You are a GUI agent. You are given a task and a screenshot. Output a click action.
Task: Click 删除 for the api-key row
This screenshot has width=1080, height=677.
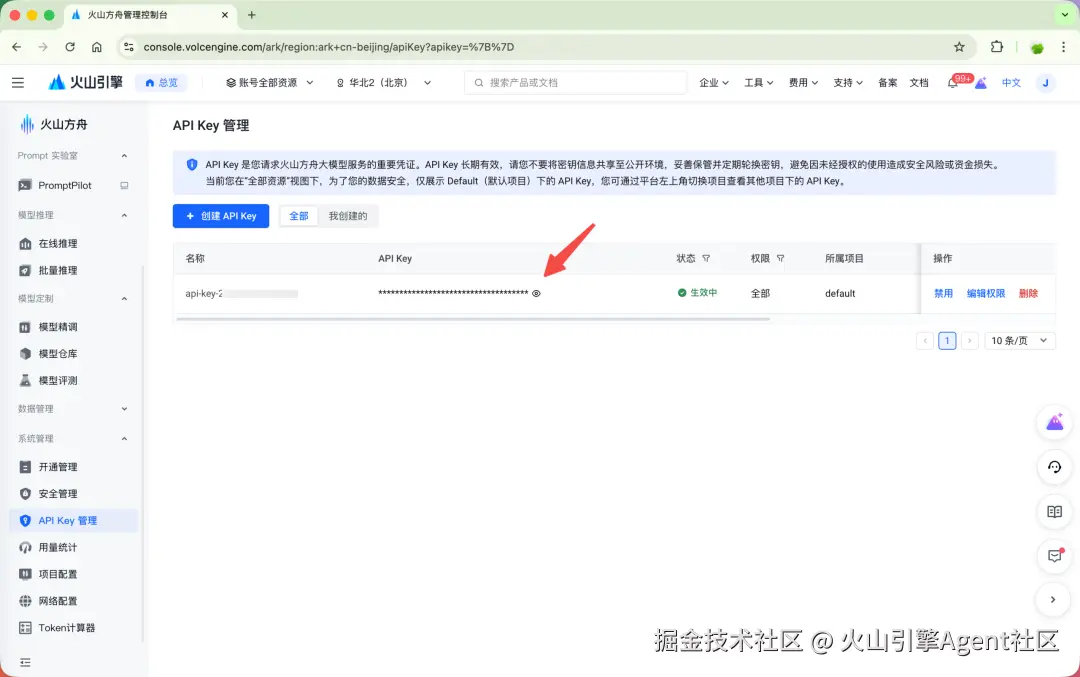[x=1028, y=293]
